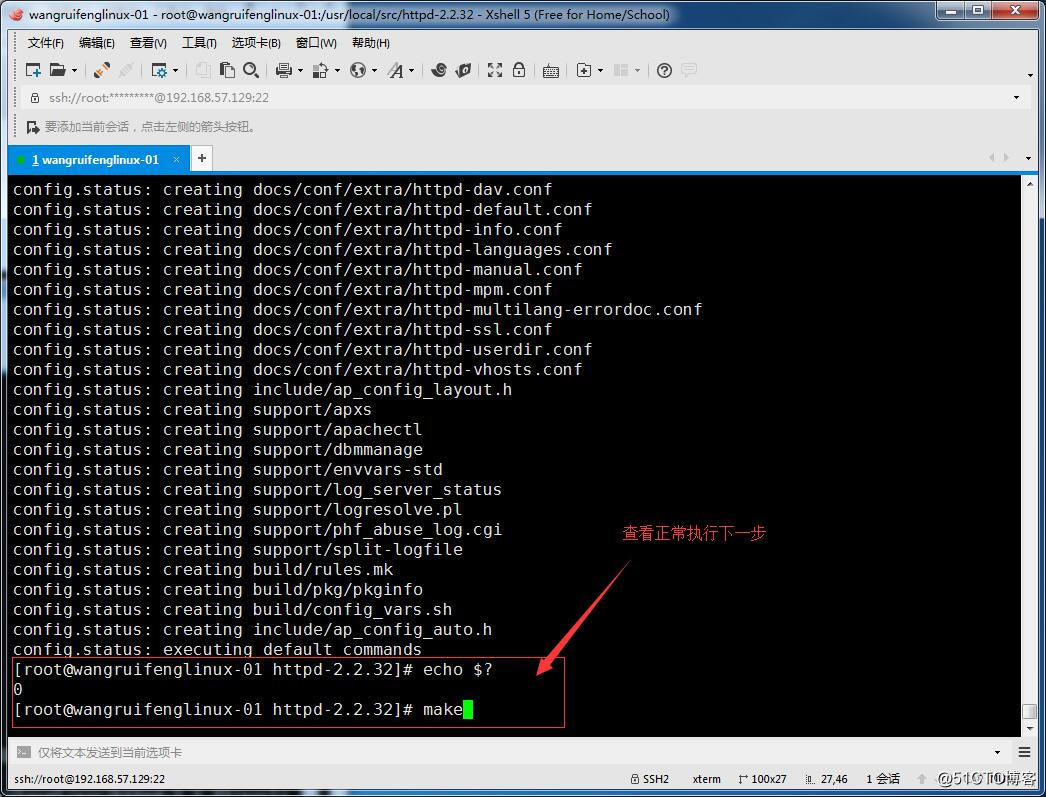Open the 查看(V) menu
Viewport: 1046px width, 797px height.
[148, 43]
